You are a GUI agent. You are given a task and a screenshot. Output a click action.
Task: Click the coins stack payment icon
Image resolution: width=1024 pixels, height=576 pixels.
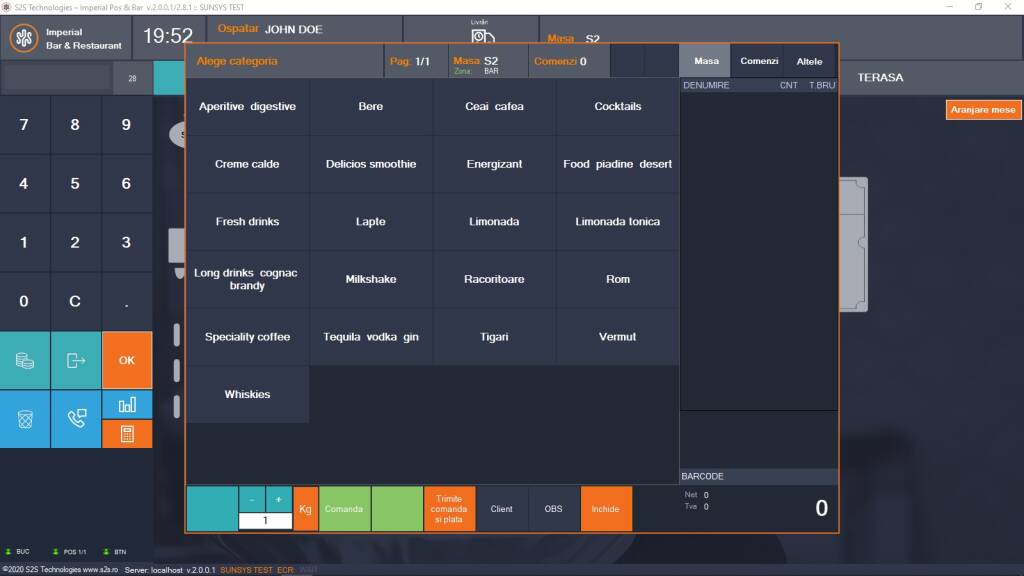coord(25,360)
